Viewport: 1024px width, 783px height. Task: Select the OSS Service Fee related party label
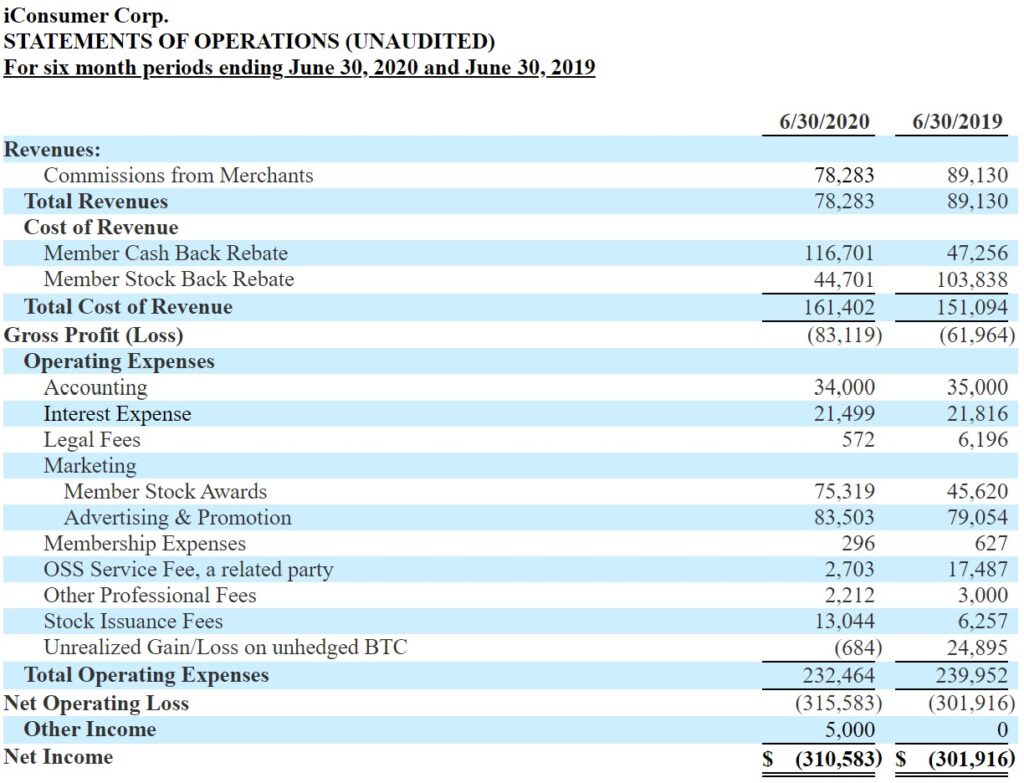[189, 569]
